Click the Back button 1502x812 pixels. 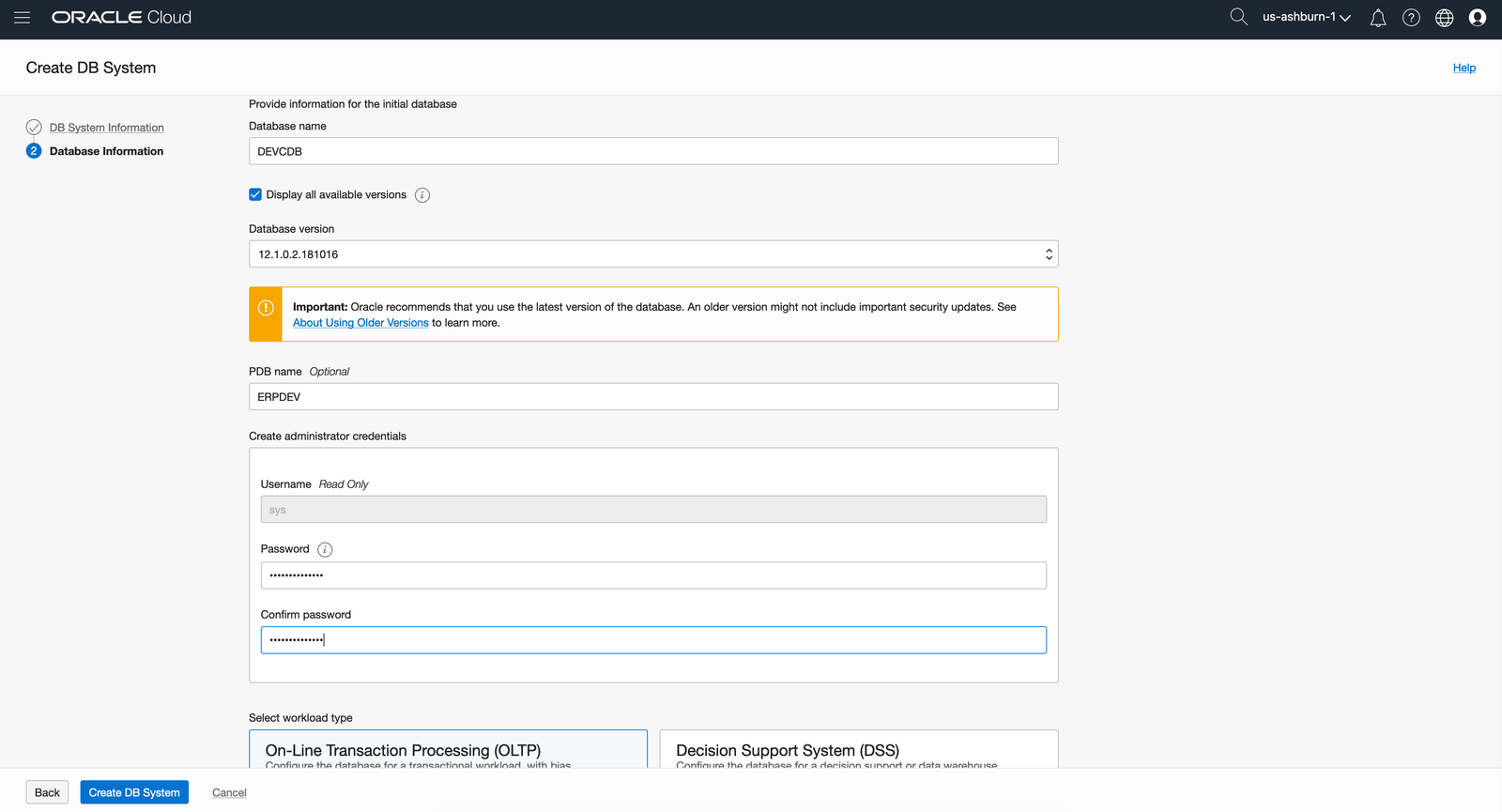(47, 792)
